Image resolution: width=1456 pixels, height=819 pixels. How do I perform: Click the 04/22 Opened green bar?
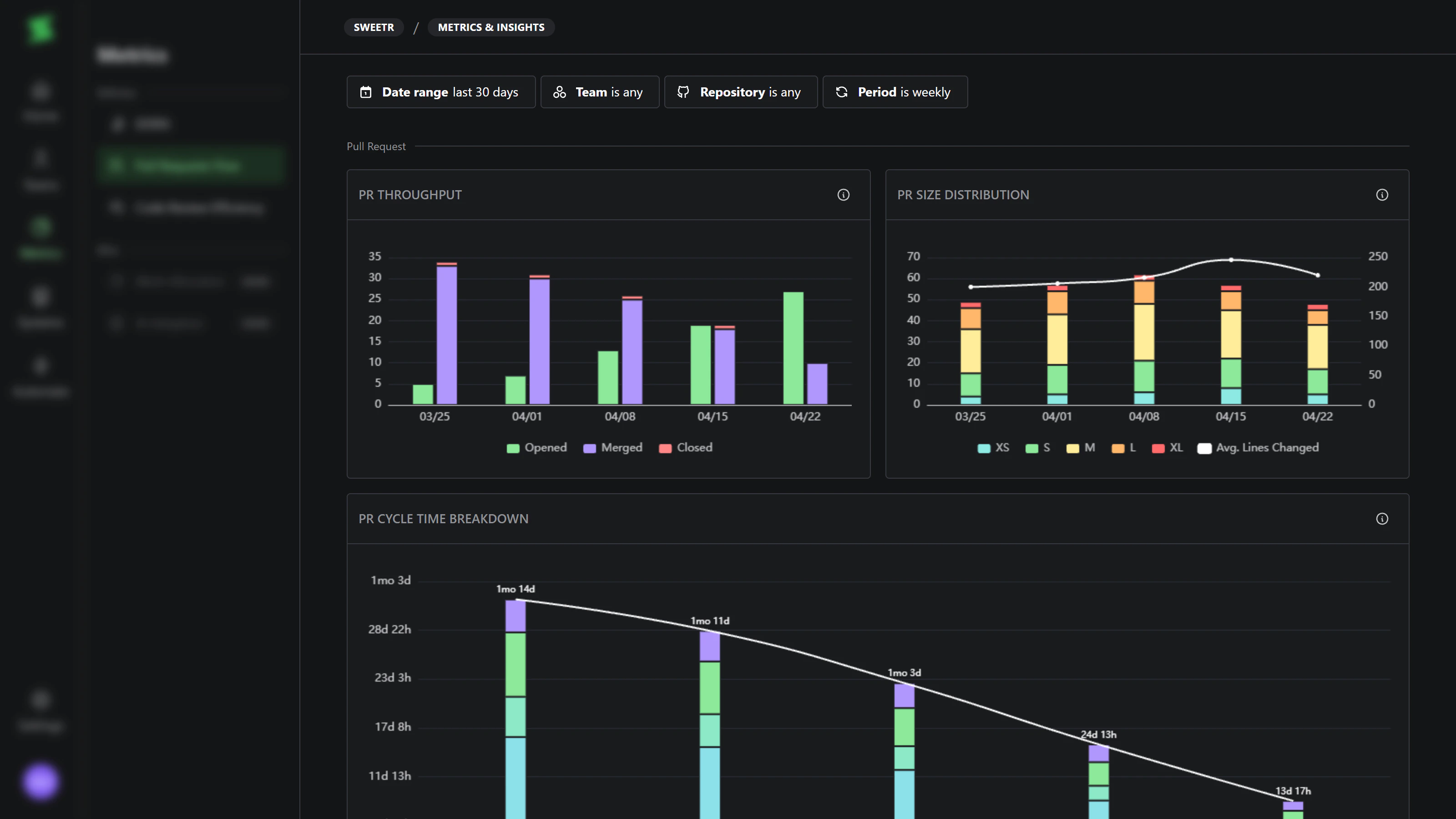point(793,348)
